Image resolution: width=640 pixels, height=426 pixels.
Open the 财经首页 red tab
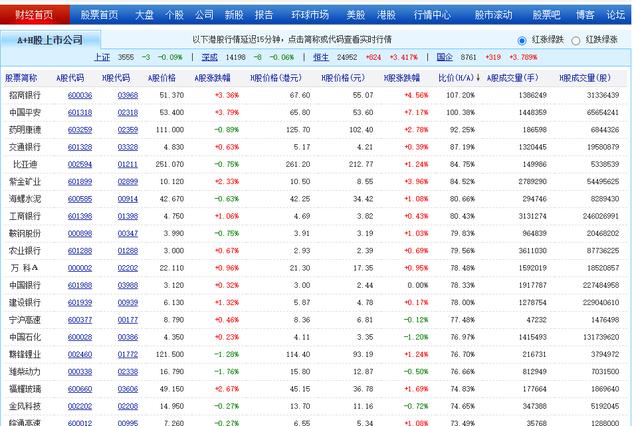coord(34,15)
